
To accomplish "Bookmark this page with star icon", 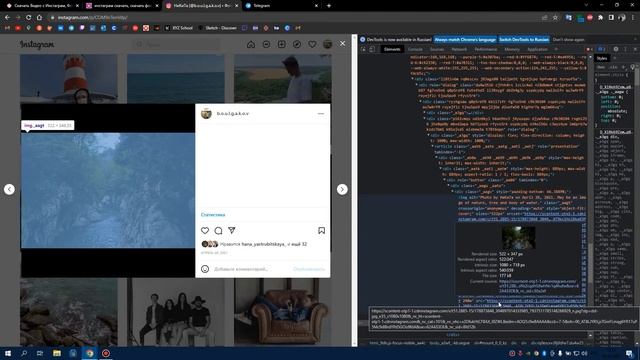I will coord(555,18).
